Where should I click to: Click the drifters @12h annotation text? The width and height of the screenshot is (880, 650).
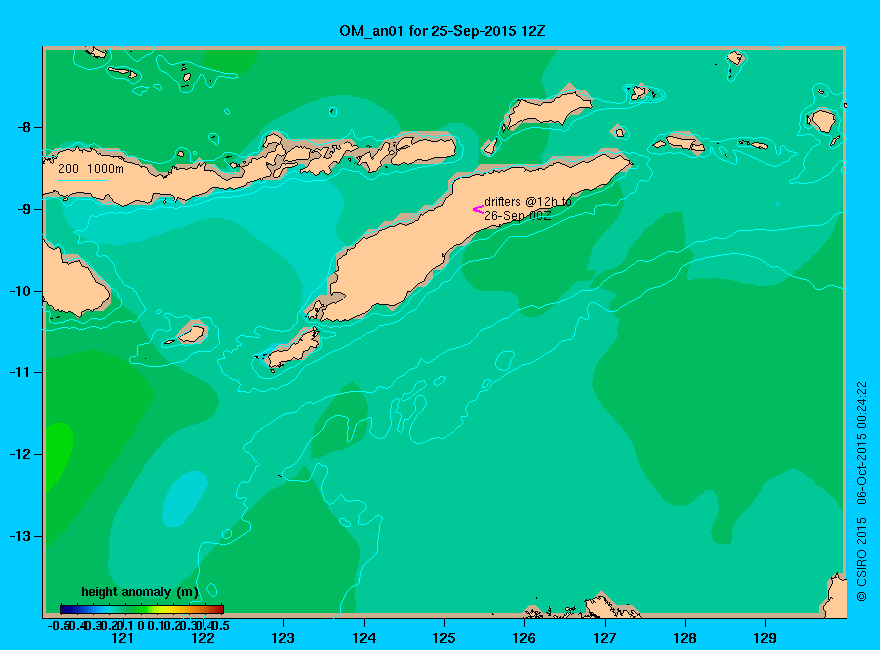click(528, 208)
